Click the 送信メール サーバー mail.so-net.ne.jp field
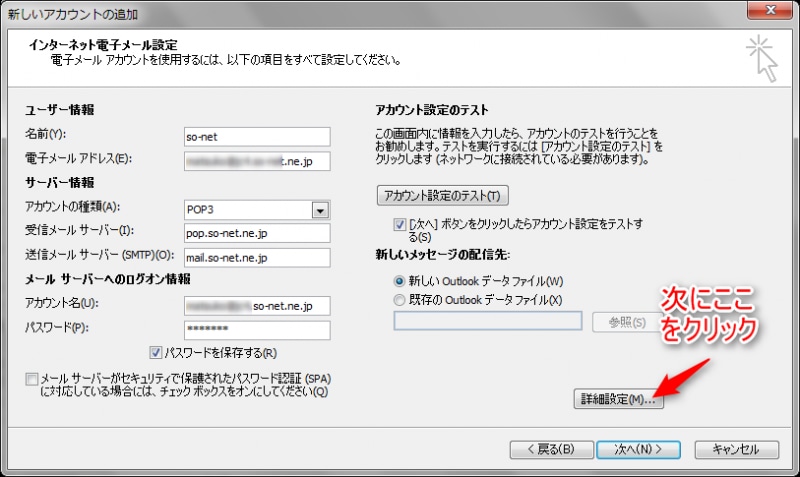This screenshot has height=477, width=800. 257,258
